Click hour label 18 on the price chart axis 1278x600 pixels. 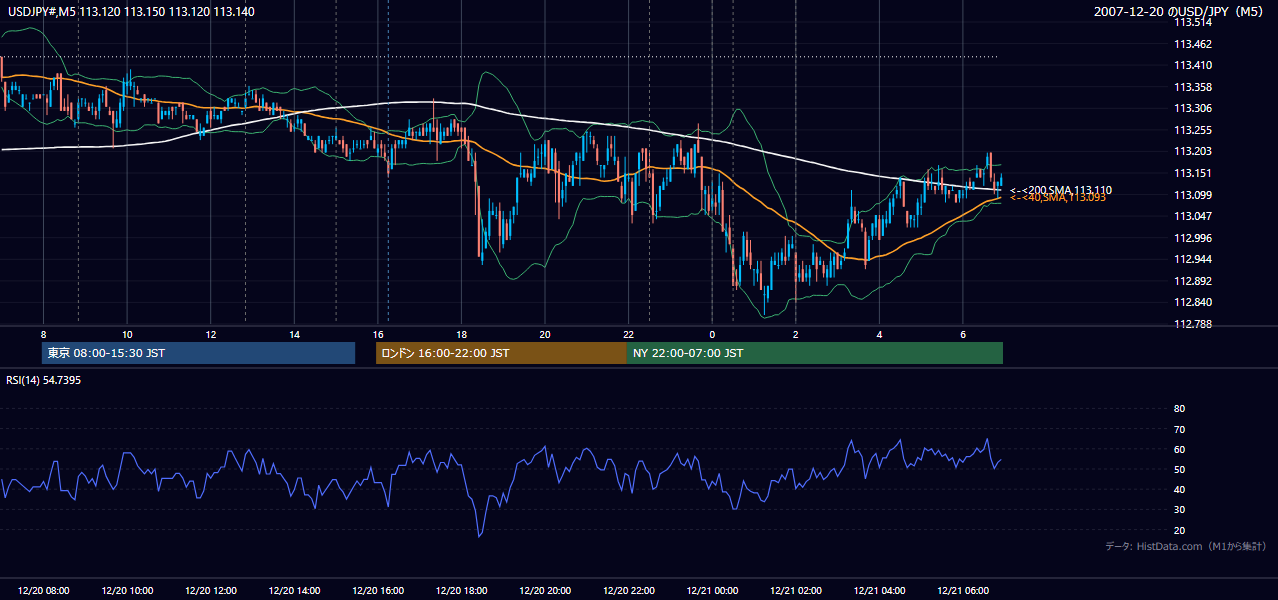(x=461, y=334)
